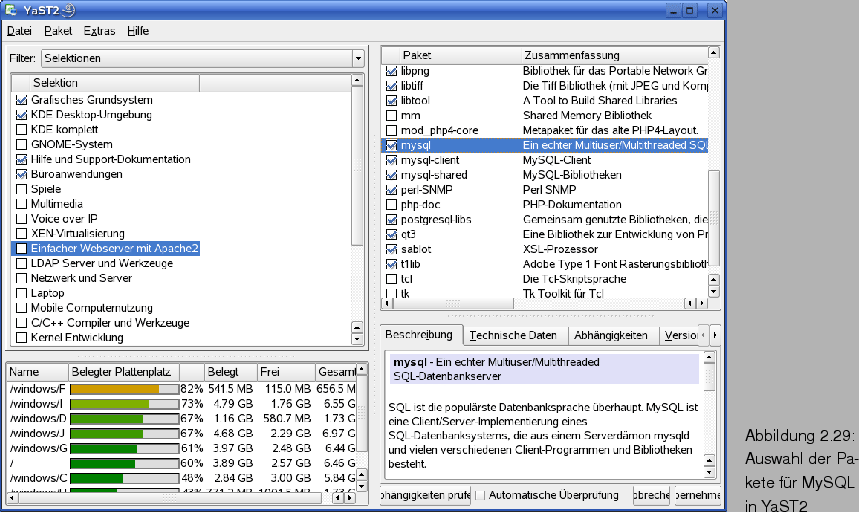Click the /windows/F disk usage bar

click(x=124, y=389)
